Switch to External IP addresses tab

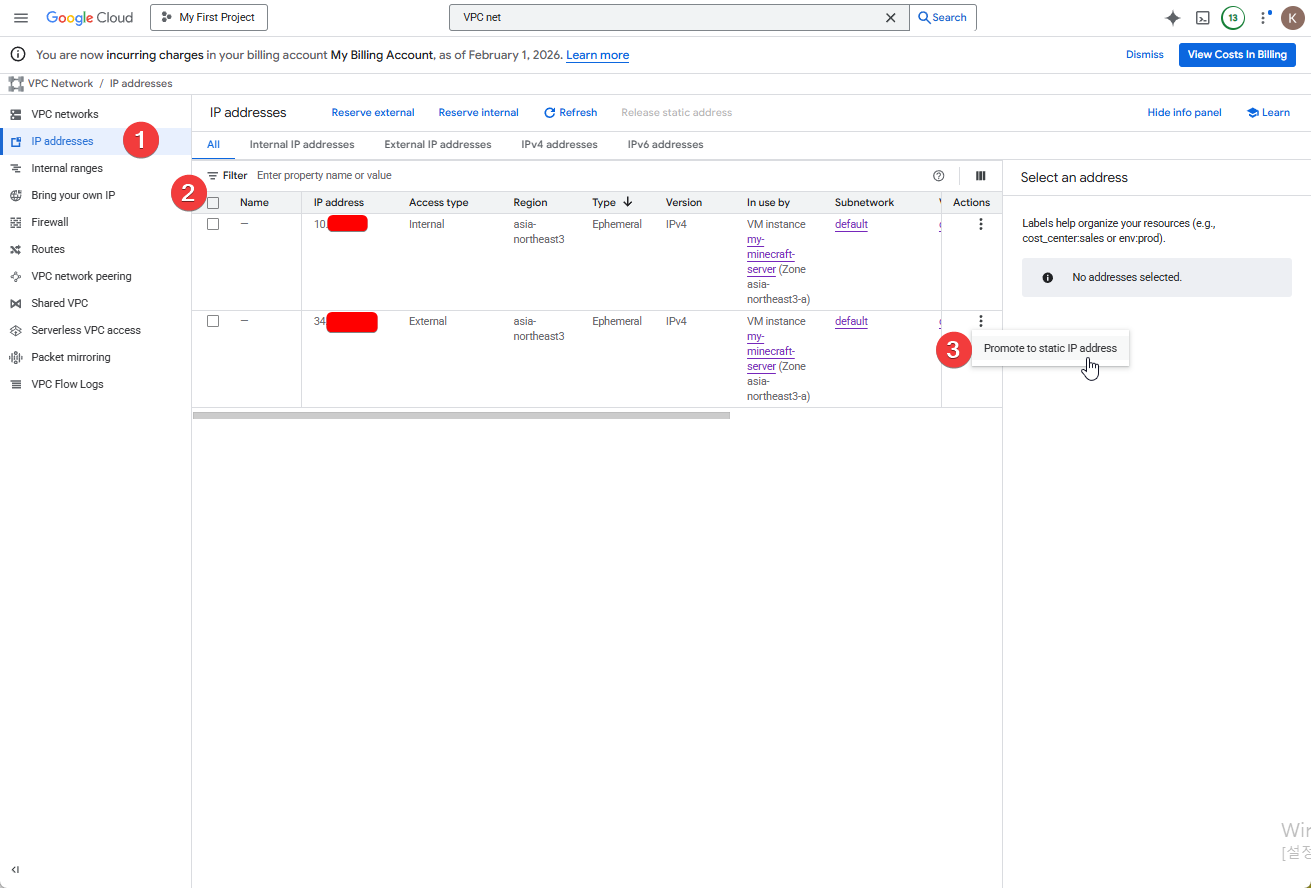point(438,145)
